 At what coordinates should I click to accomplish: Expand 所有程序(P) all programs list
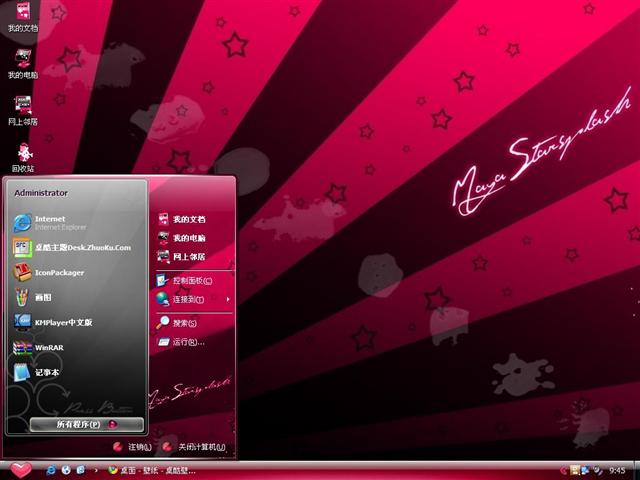tap(87, 424)
